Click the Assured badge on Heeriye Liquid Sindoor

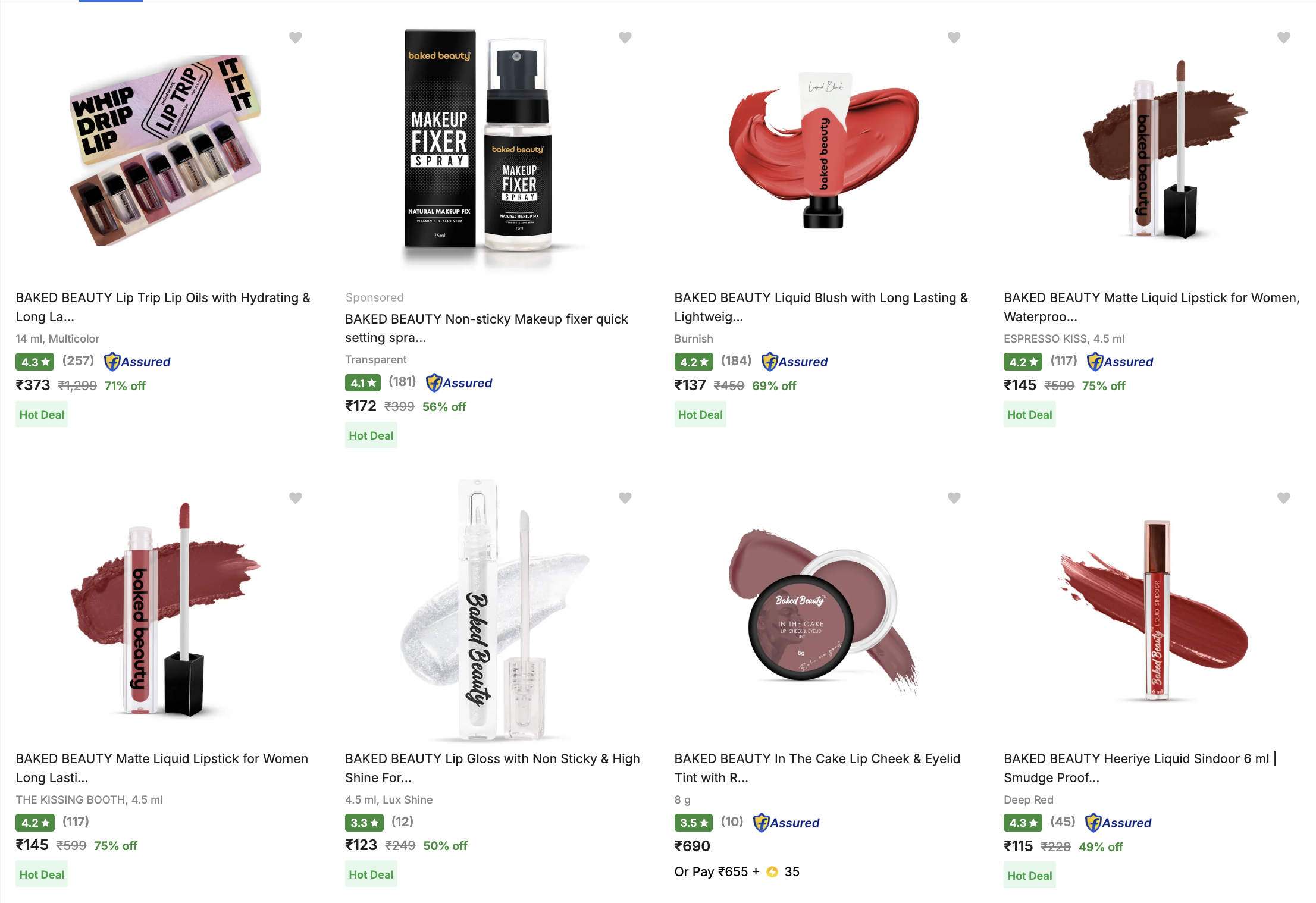1118,823
